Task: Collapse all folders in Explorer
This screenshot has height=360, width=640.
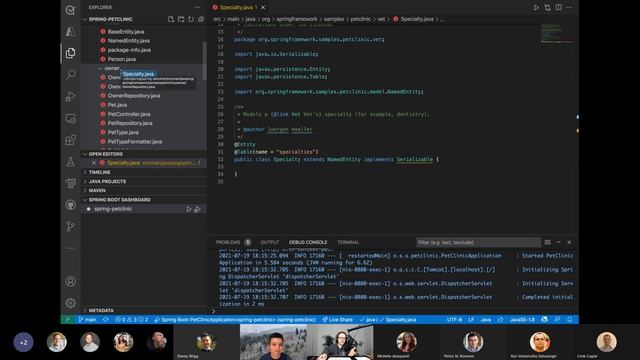Action: (201, 19)
